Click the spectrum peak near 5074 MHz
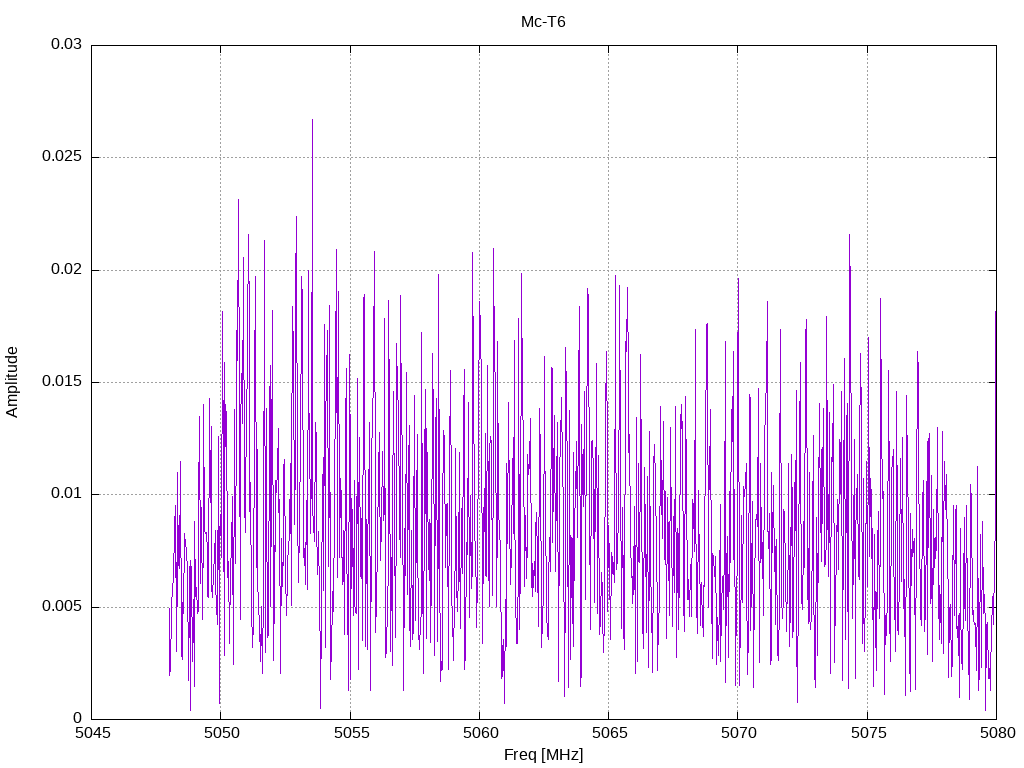This screenshot has height=768, width=1024. tap(849, 236)
